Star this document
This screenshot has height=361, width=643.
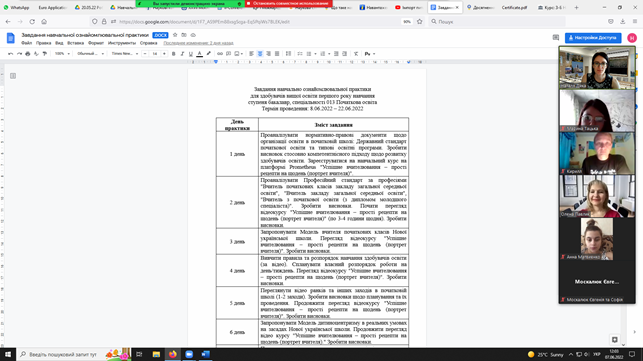[175, 35]
